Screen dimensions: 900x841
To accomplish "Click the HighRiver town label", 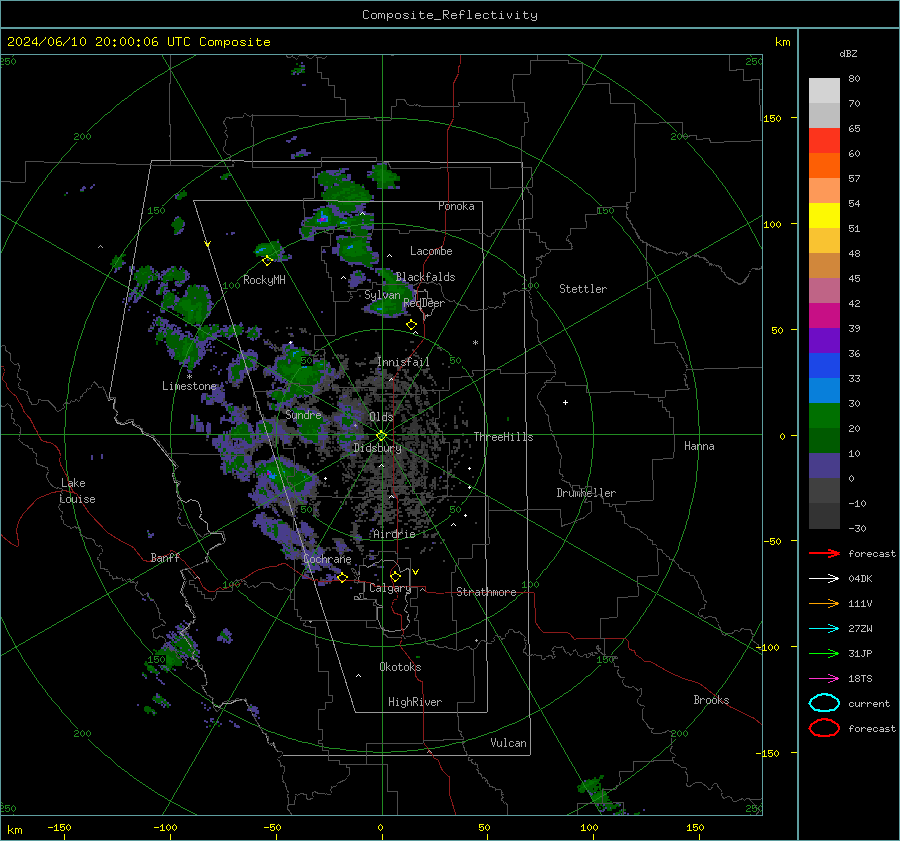I will point(415,702).
